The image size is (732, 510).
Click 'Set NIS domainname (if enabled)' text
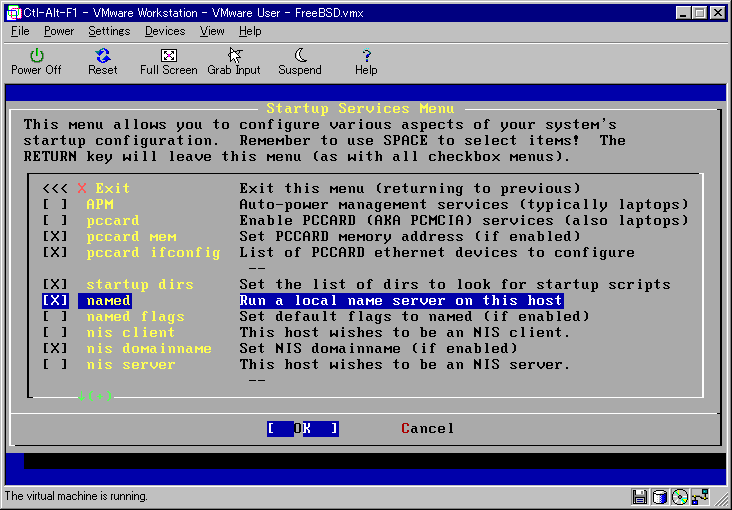[379, 348]
